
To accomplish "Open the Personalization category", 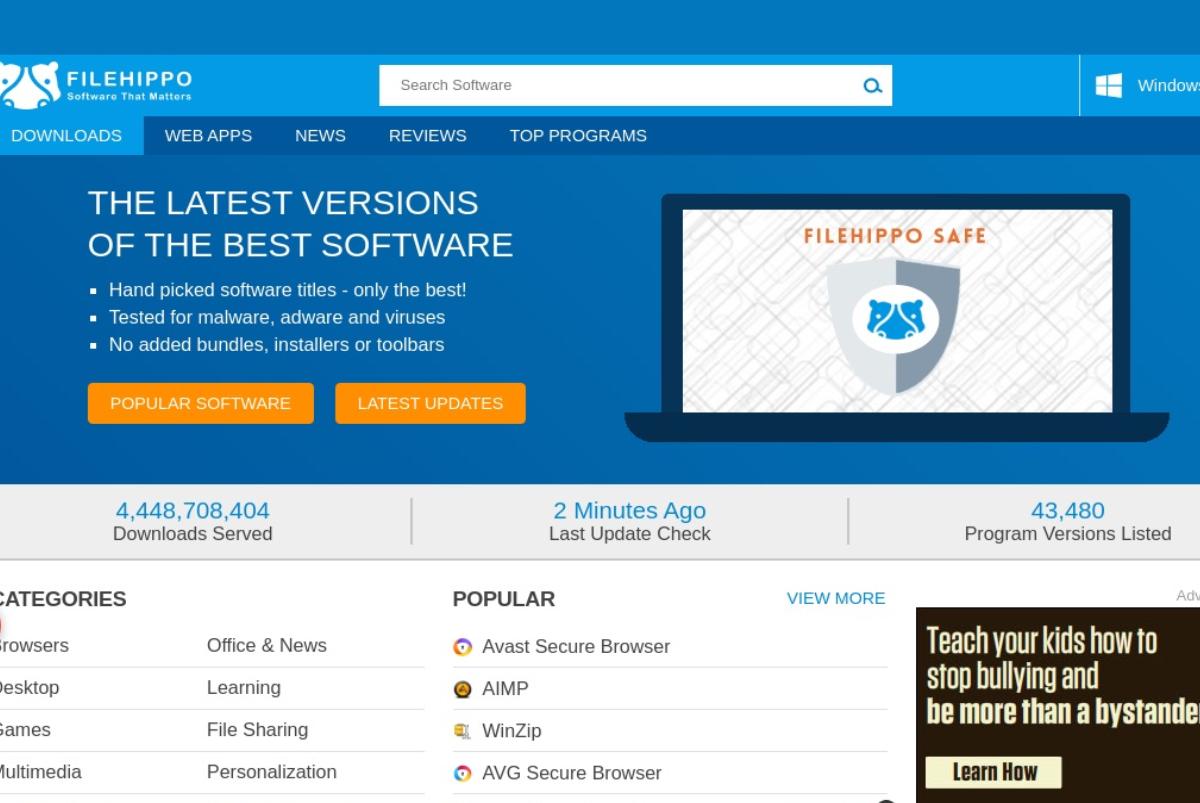I will coord(272,772).
